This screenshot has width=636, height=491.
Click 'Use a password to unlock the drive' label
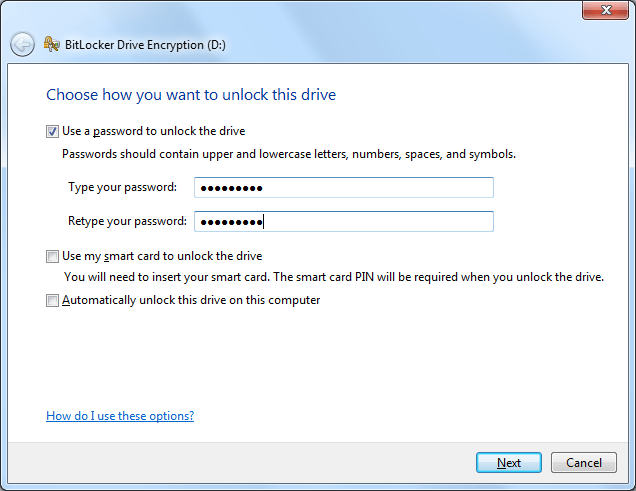coord(153,131)
